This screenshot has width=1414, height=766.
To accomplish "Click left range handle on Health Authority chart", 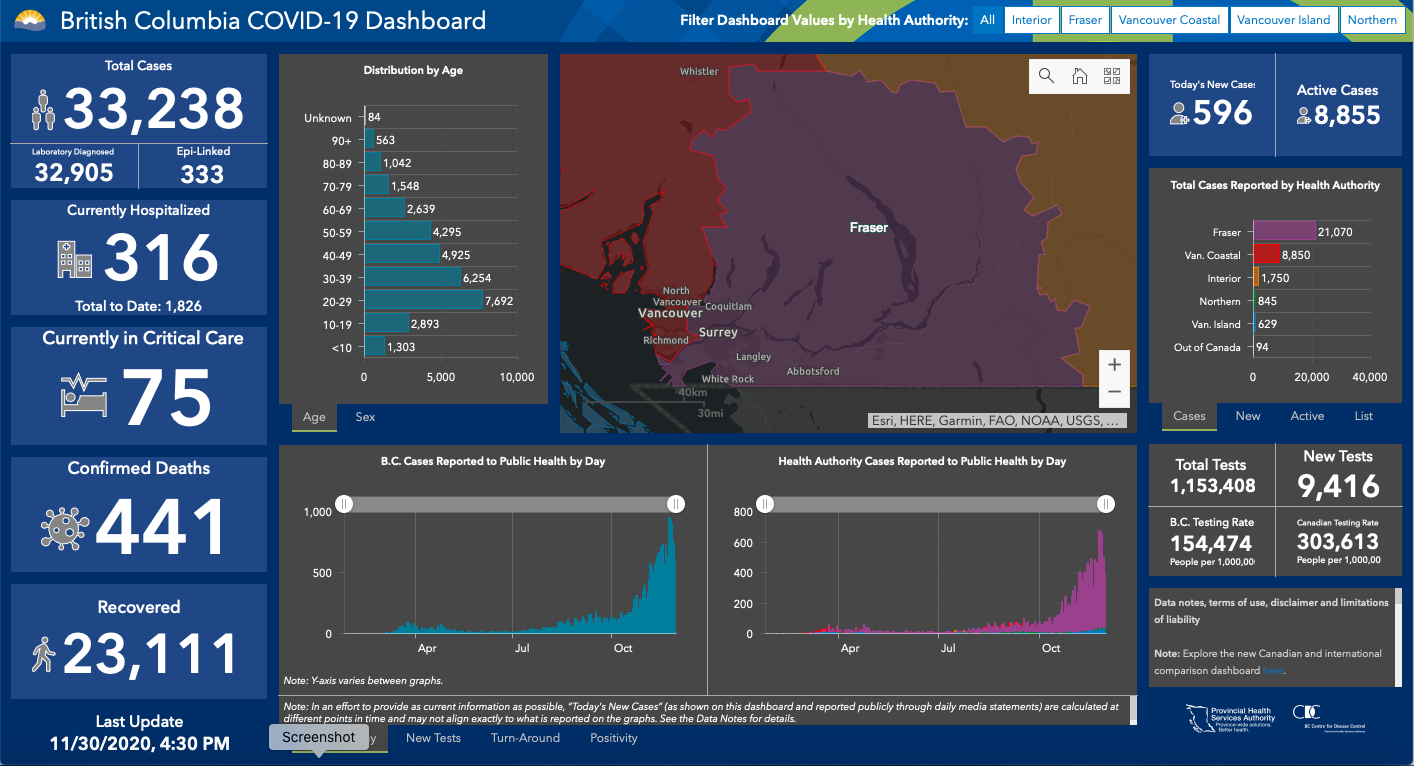I will pyautogui.click(x=765, y=504).
